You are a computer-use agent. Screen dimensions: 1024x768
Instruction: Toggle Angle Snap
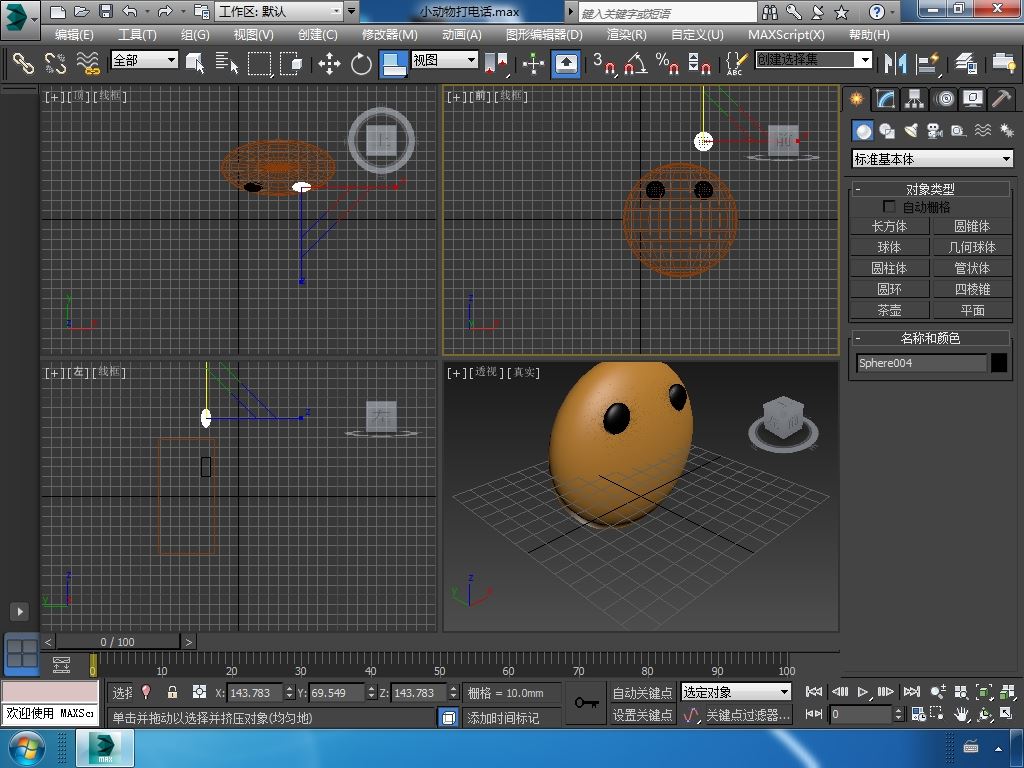636,63
